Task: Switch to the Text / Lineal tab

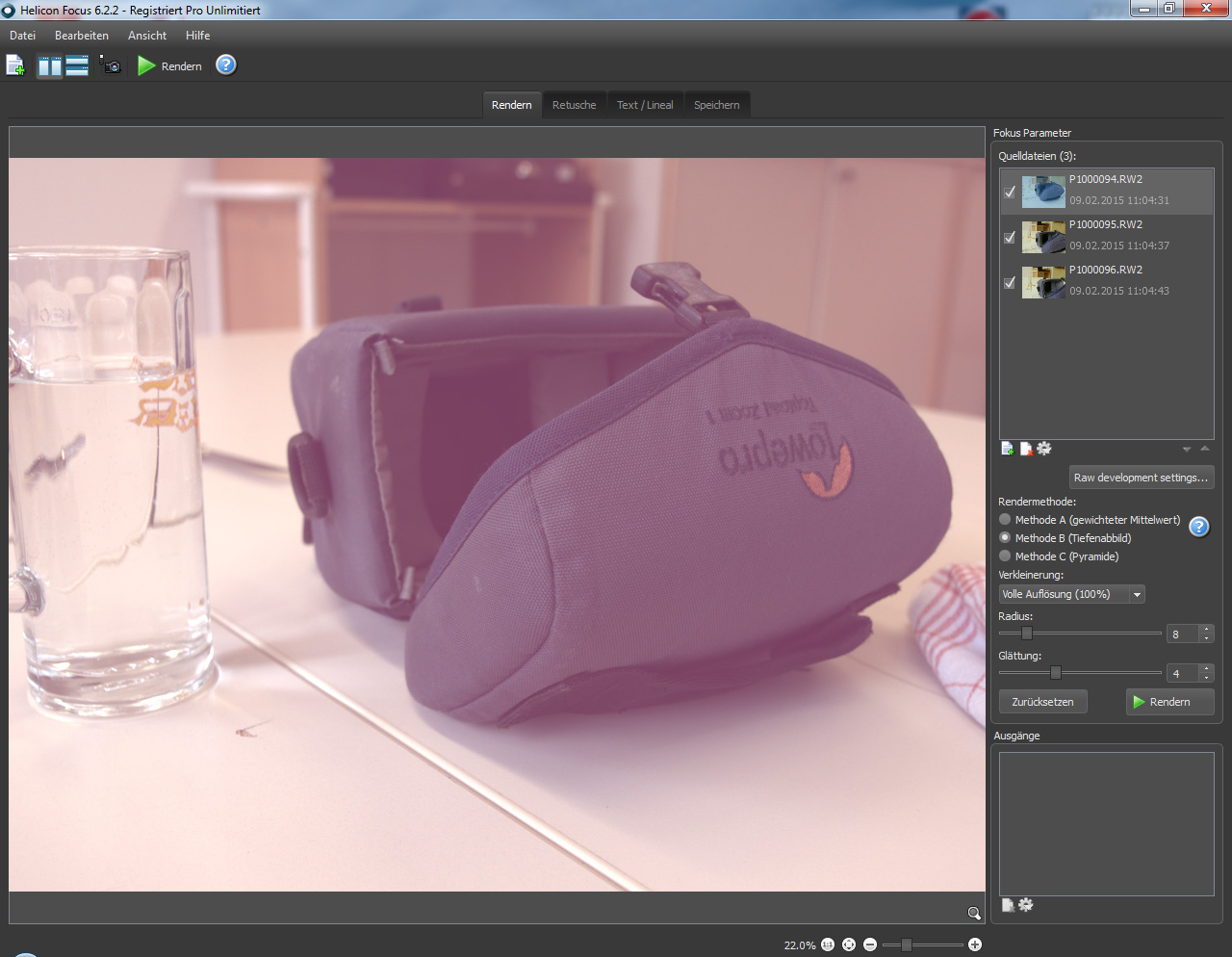Action: (645, 105)
